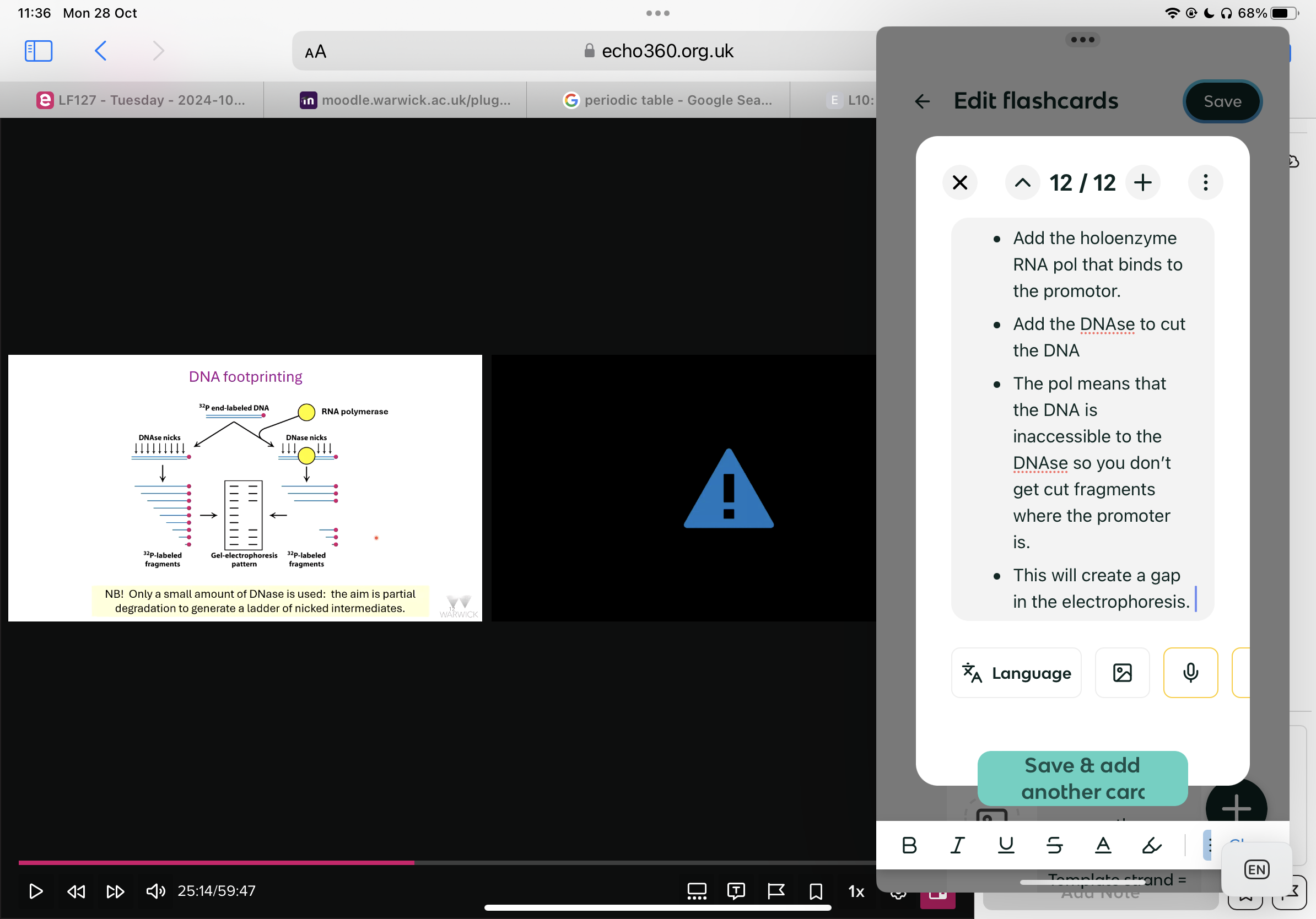Go forward in Safari
1316x919 pixels.
click(x=158, y=51)
